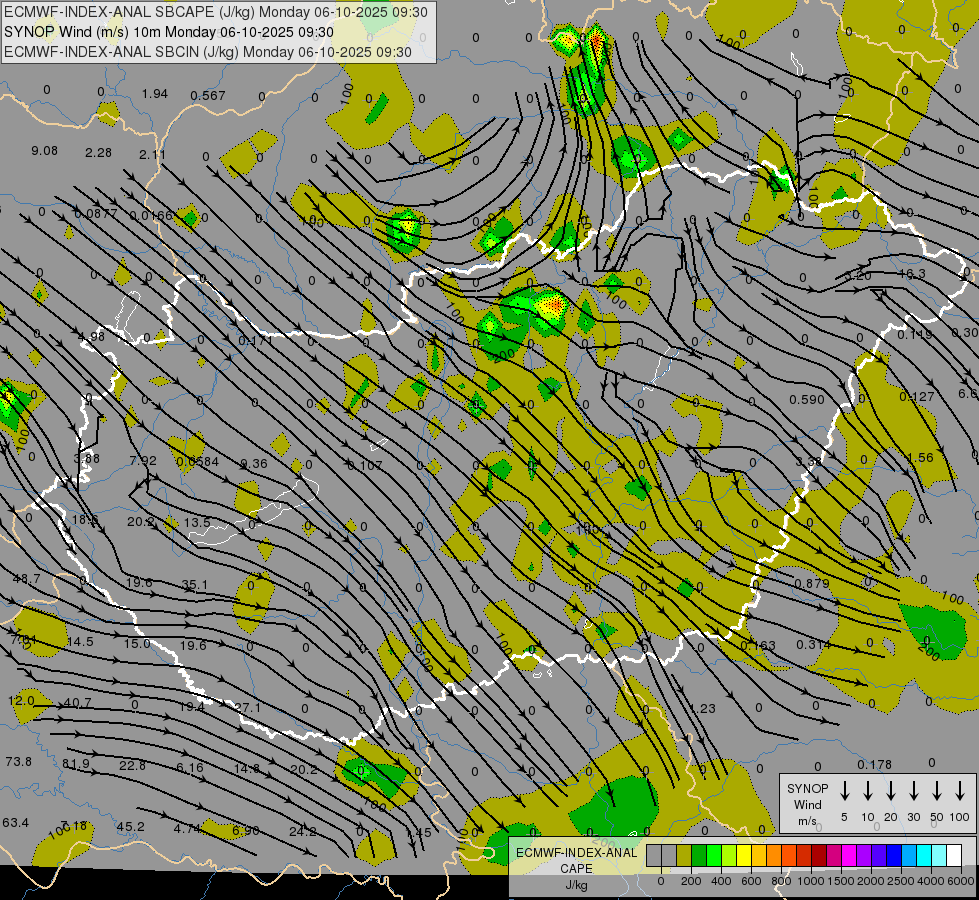This screenshot has height=900, width=979.
Task: Pick the lime swatch right of 400
Action: pos(729,855)
